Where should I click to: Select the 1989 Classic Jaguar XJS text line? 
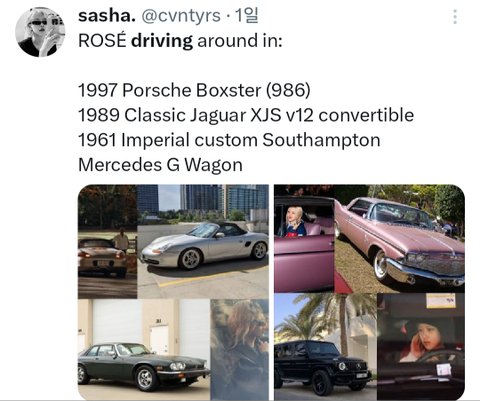pyautogui.click(x=246, y=115)
